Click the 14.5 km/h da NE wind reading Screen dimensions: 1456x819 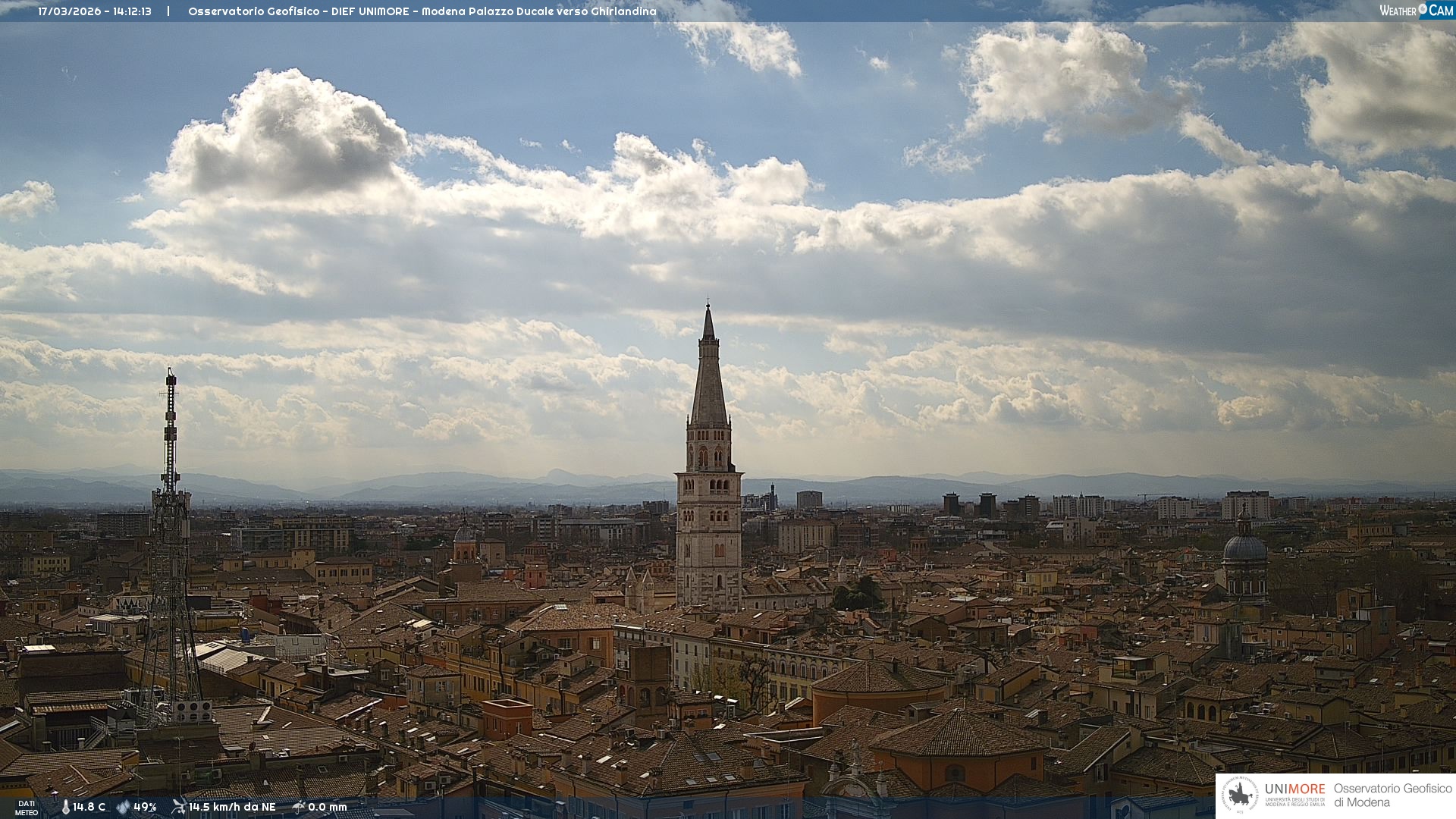(232, 807)
